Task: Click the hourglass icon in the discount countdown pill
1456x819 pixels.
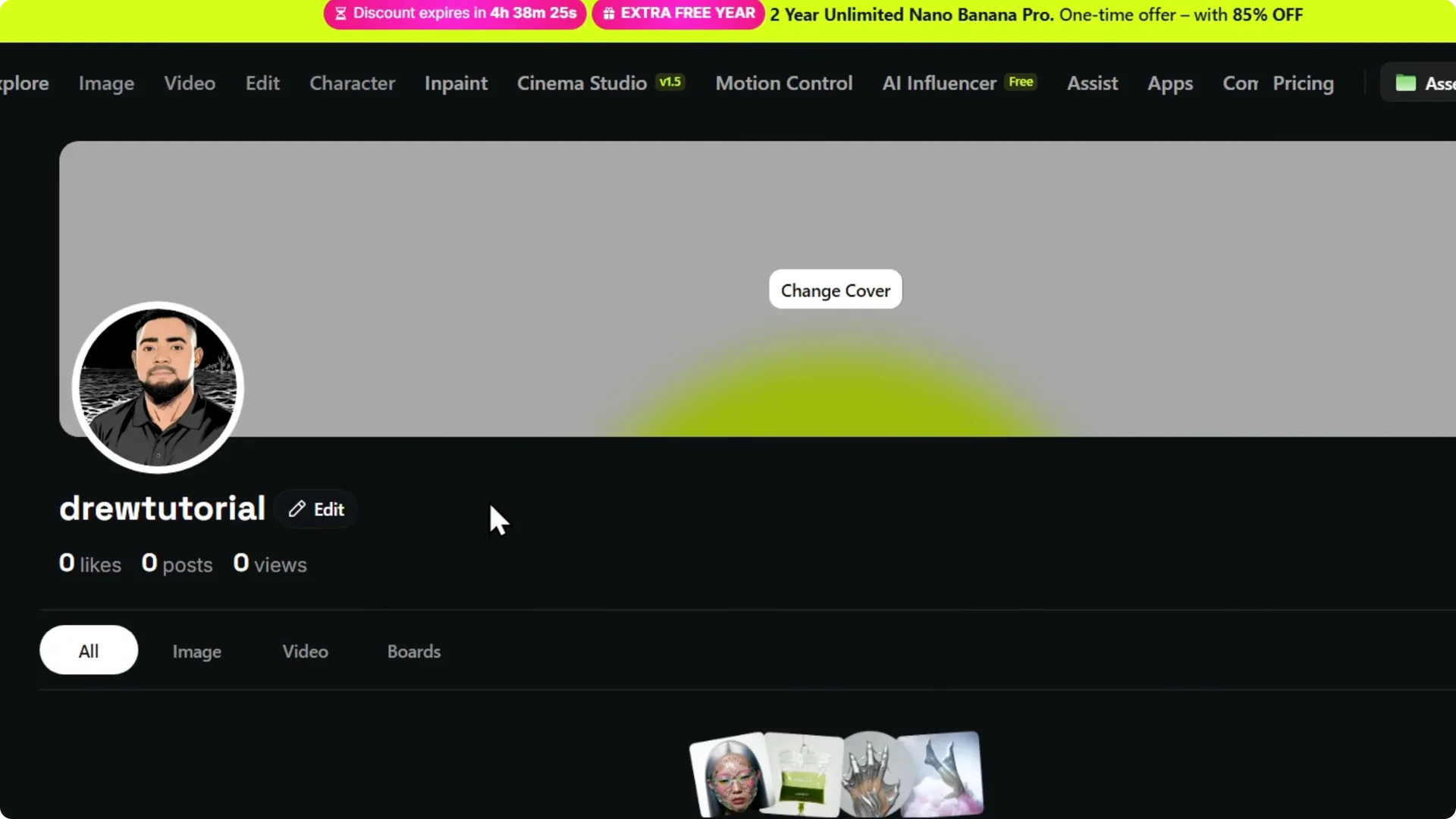Action: [340, 13]
